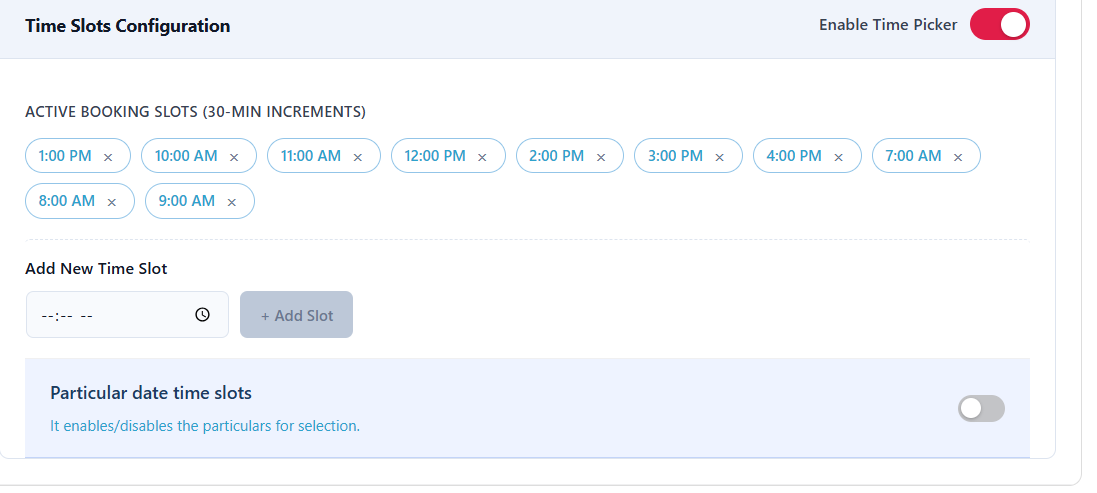Remove the 1:00 PM slot via x
Screen dimensions: 1097x493
tap(108, 157)
